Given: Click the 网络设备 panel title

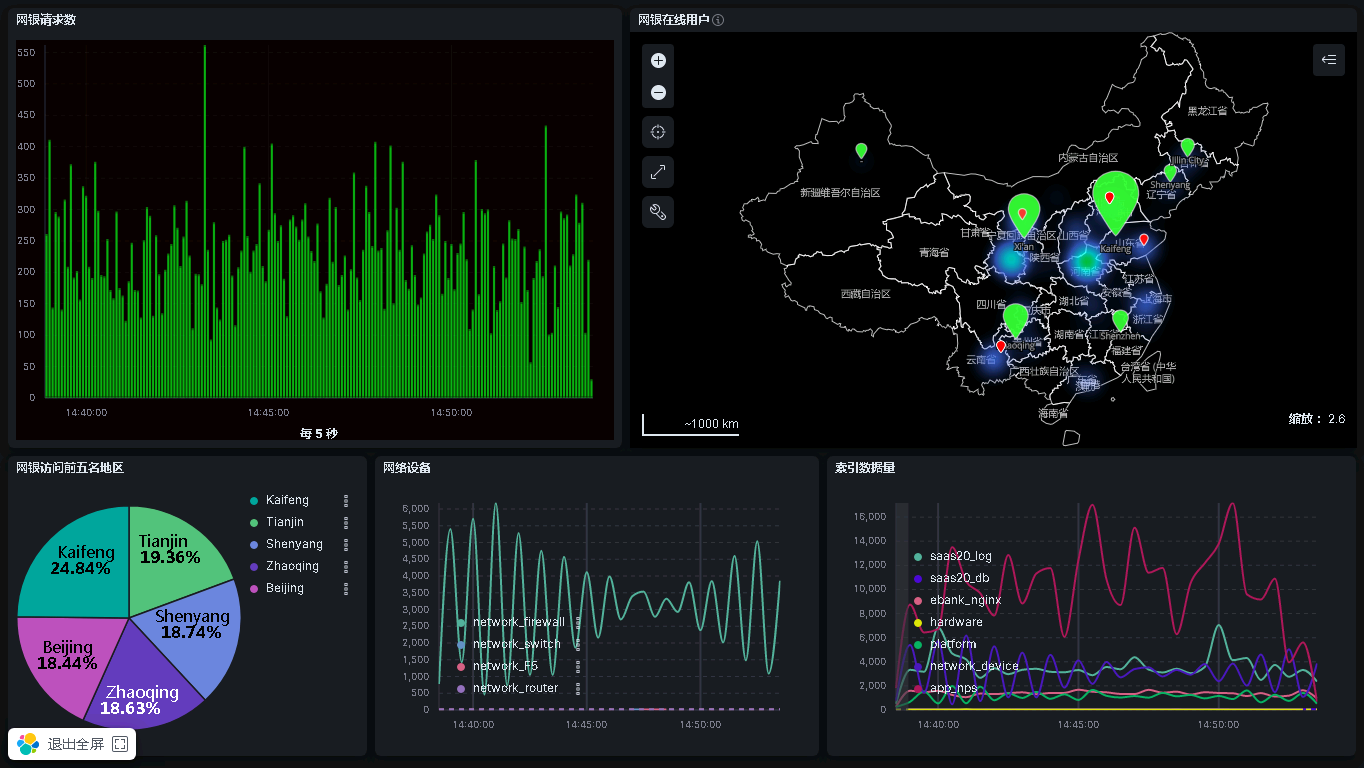Looking at the screenshot, I should (x=407, y=467).
